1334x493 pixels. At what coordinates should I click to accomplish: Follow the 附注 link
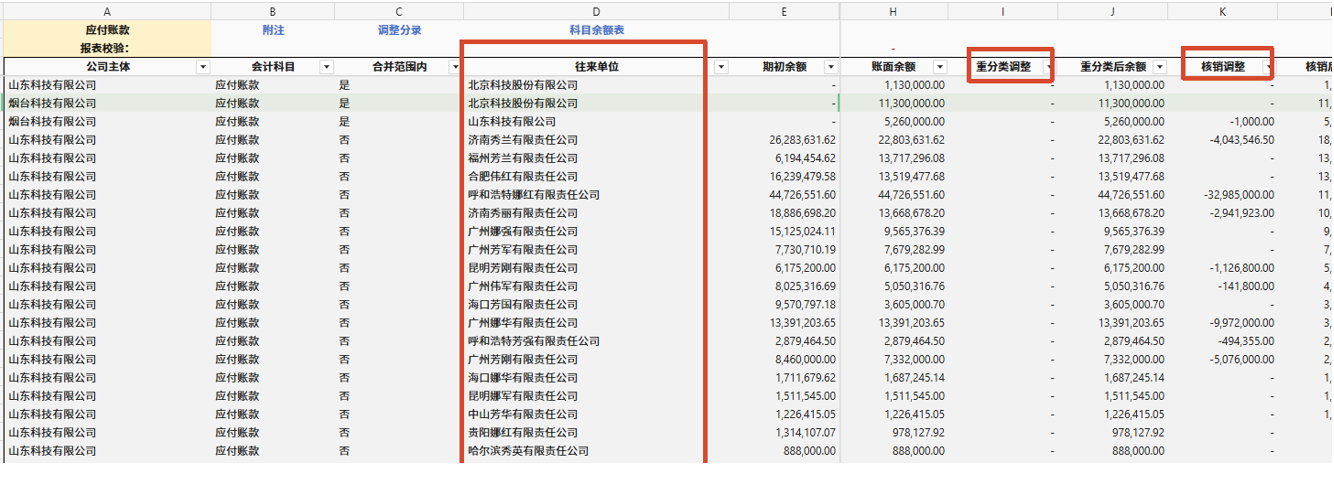(273, 30)
